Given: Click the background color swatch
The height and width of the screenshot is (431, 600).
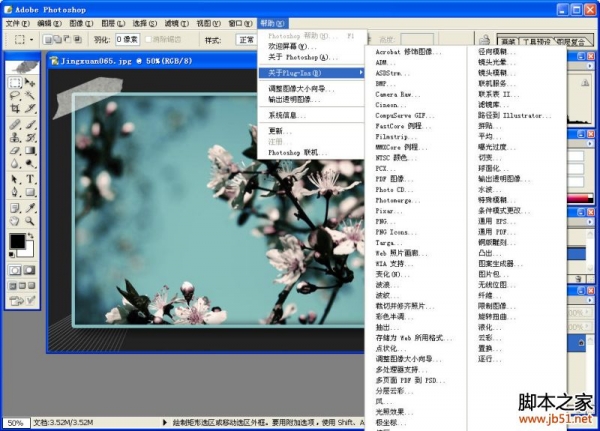Looking at the screenshot, I should pyautogui.click(x=28, y=251).
